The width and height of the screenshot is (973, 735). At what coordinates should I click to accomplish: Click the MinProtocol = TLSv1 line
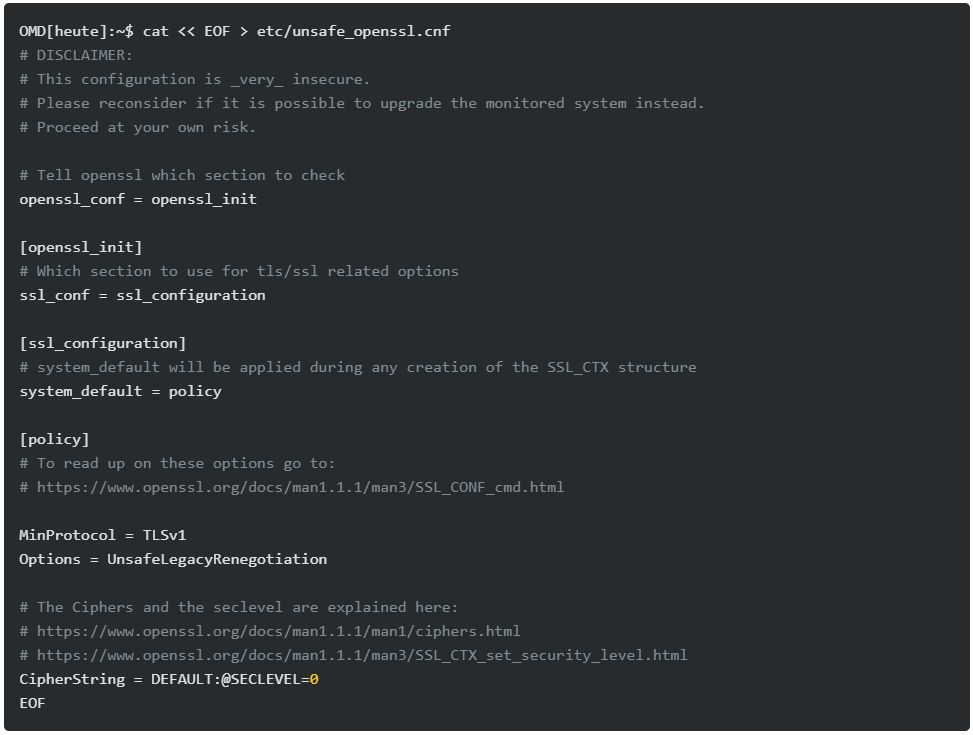coord(103,535)
